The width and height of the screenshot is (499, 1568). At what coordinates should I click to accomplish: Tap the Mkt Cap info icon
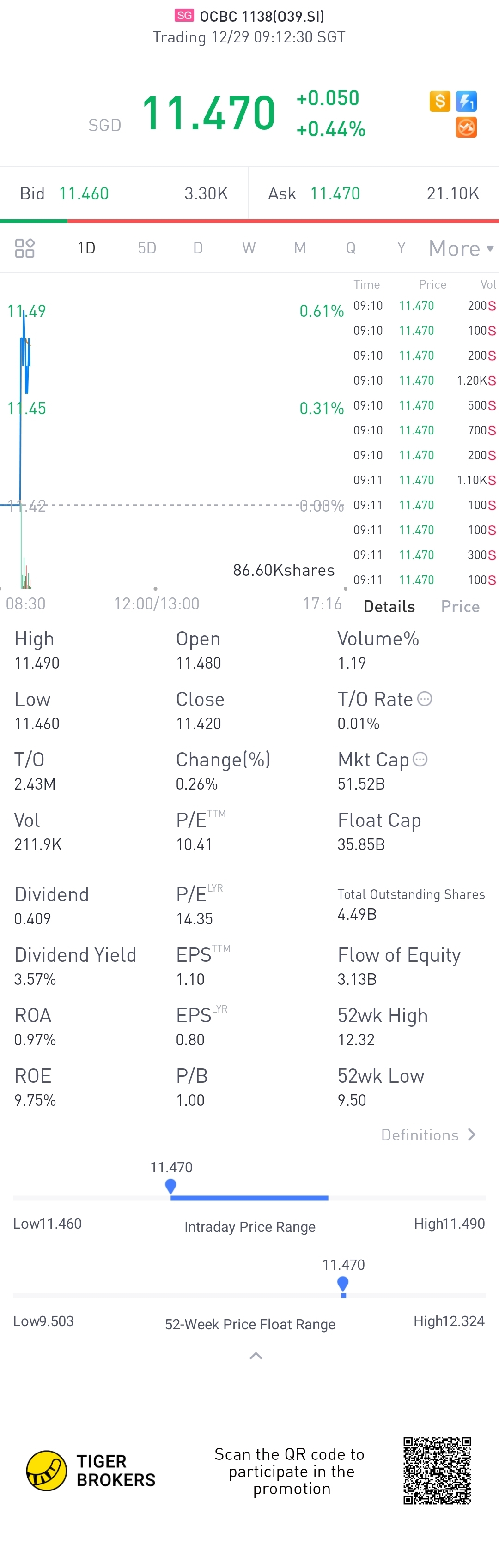coord(420,759)
